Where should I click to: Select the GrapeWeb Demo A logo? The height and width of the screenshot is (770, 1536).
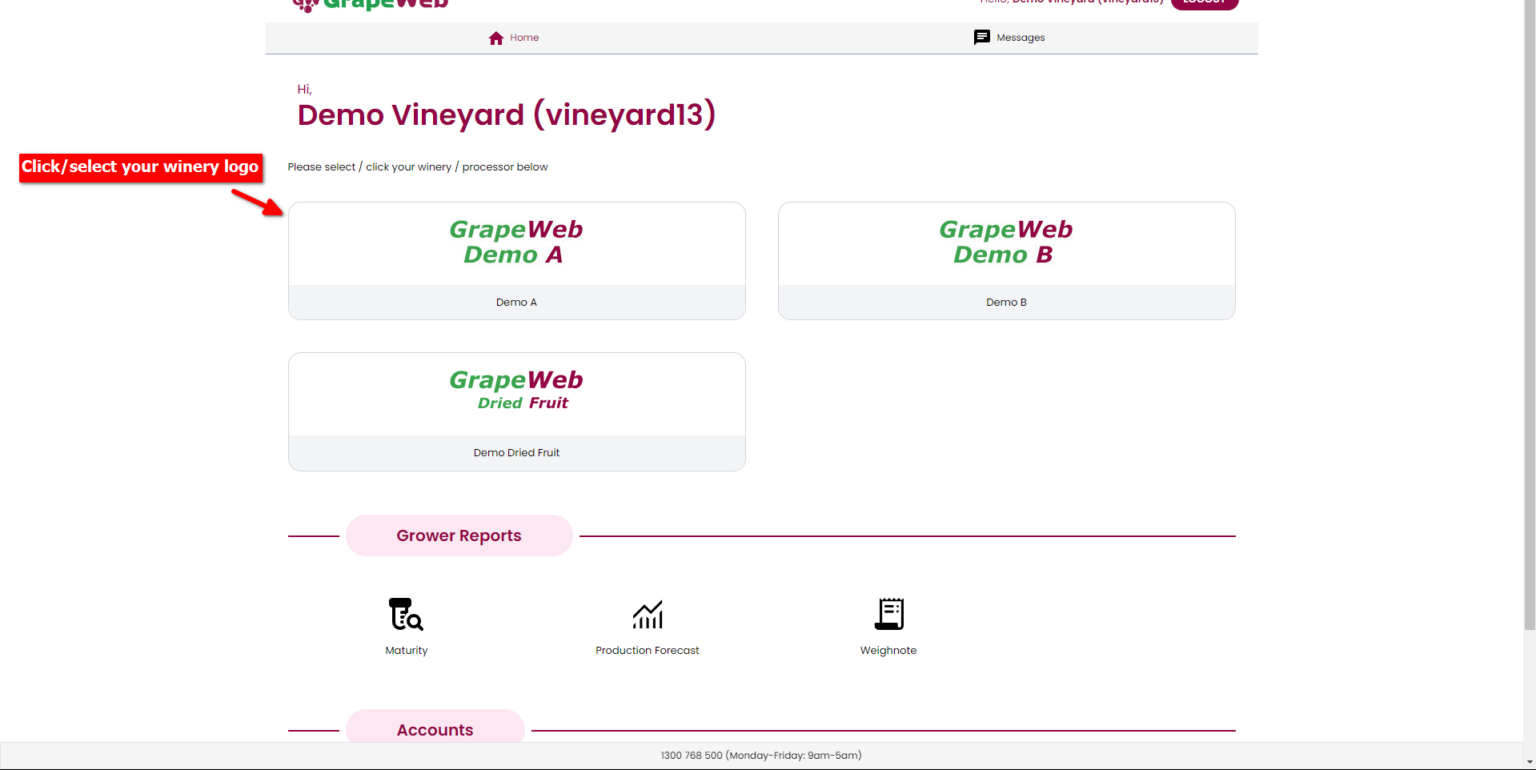pos(516,243)
